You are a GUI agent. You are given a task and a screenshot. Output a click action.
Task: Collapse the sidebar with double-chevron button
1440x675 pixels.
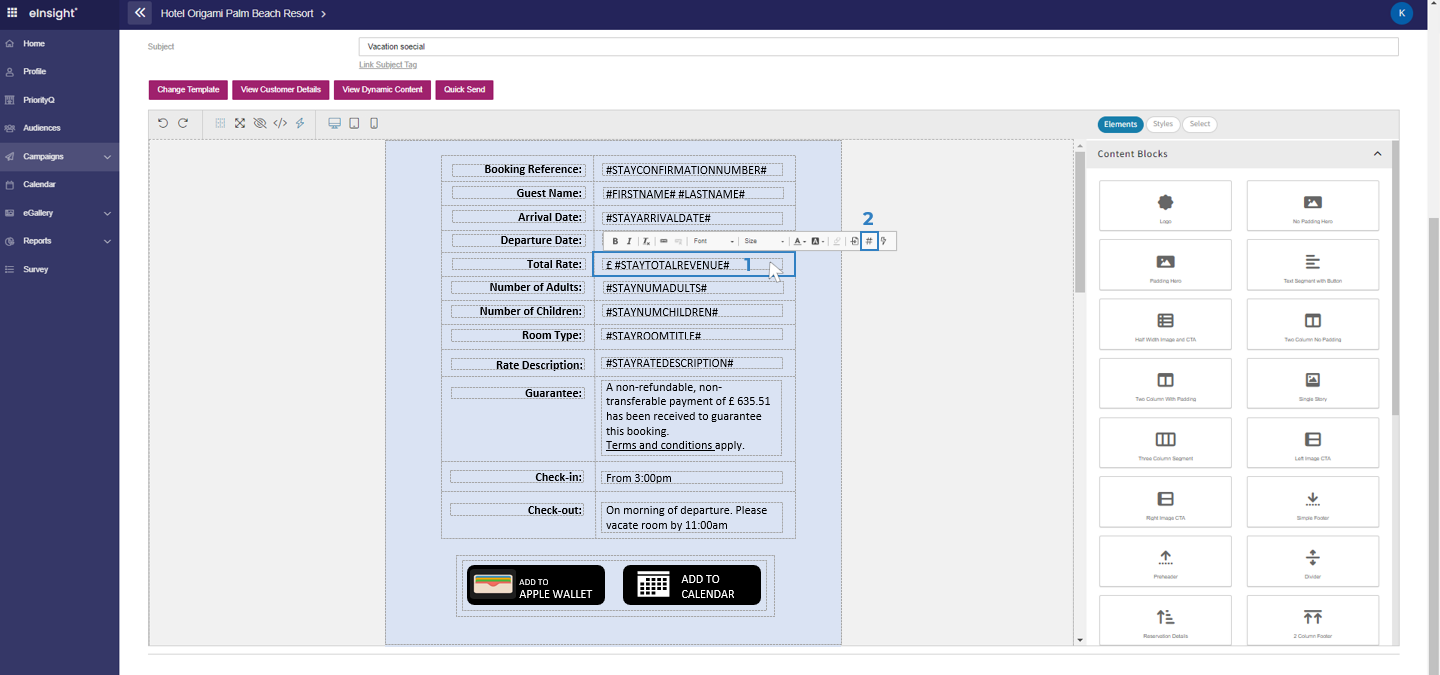coord(140,13)
